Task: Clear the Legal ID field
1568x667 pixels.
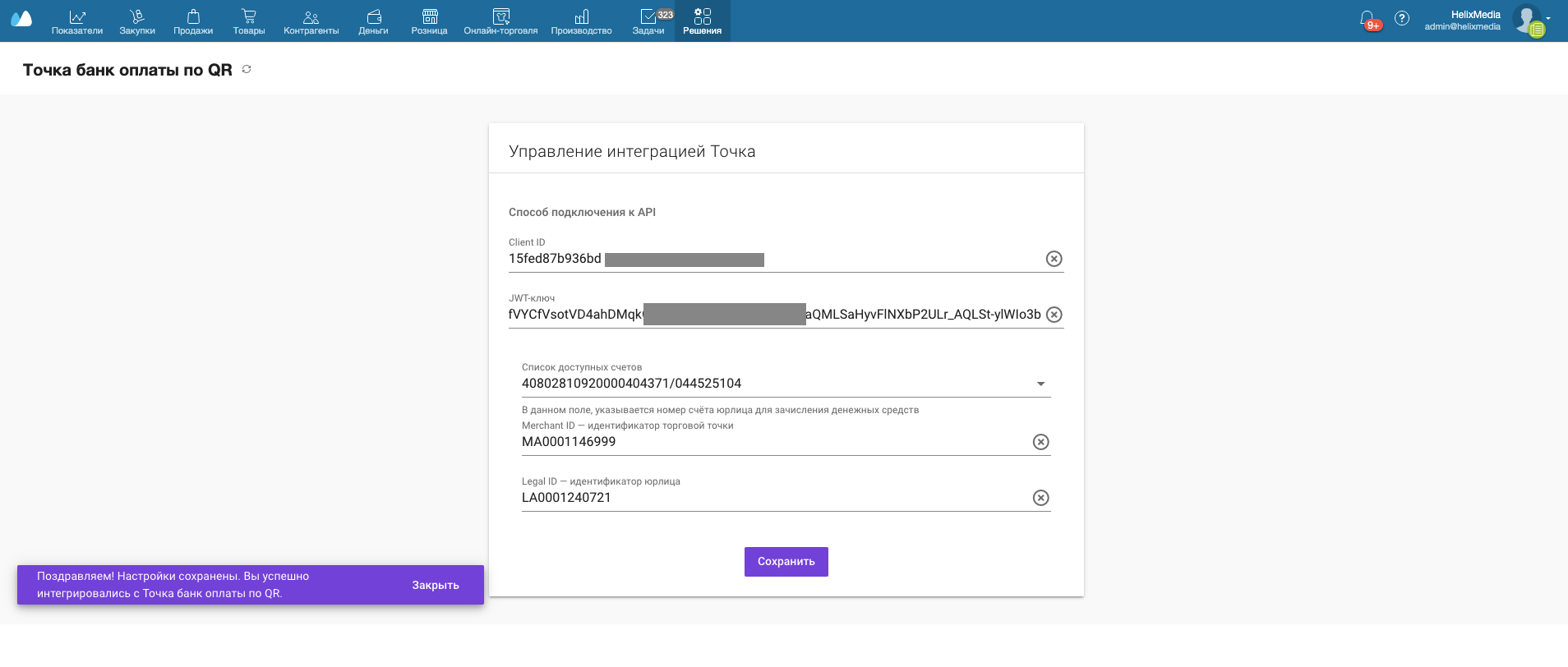Action: pos(1041,498)
